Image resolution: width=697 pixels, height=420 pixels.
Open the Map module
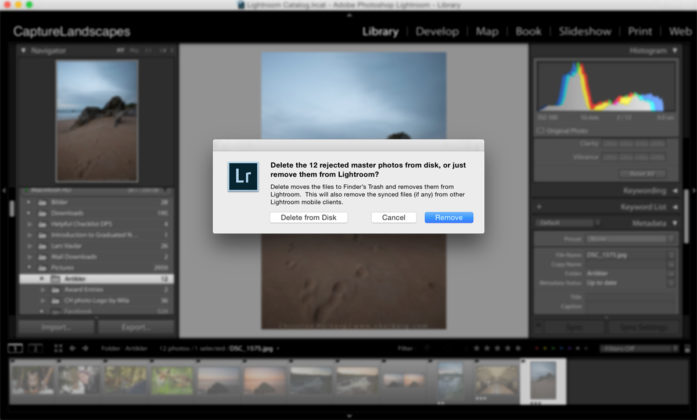487,32
